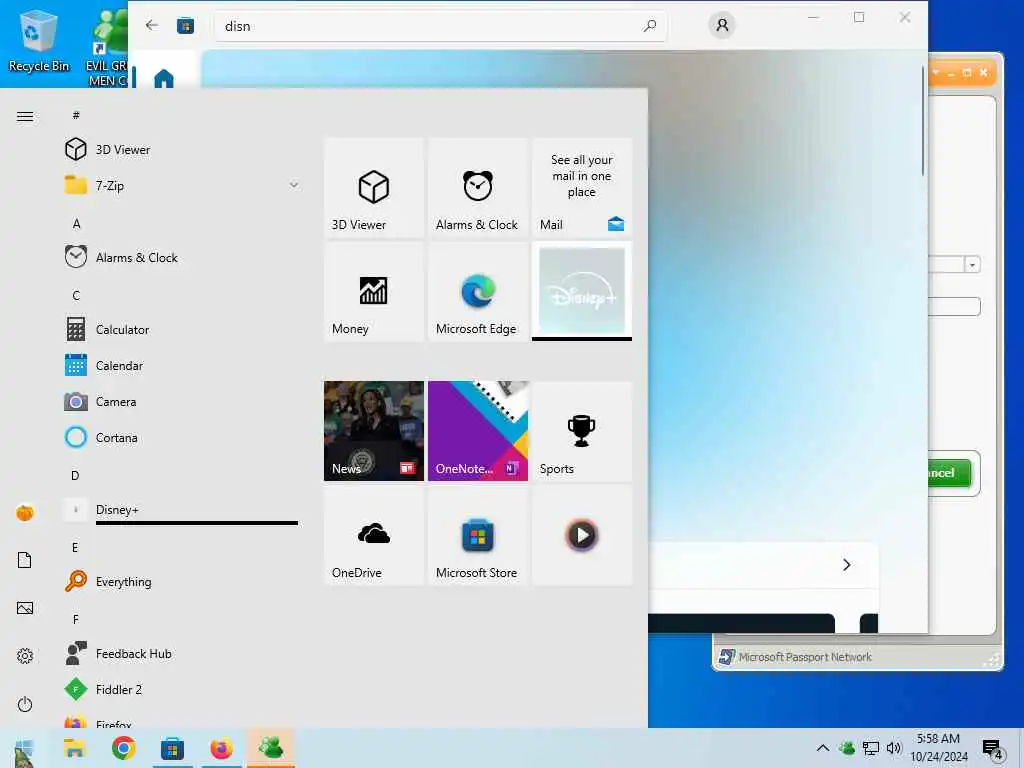Jump to letter A section header

pyautogui.click(x=76, y=224)
